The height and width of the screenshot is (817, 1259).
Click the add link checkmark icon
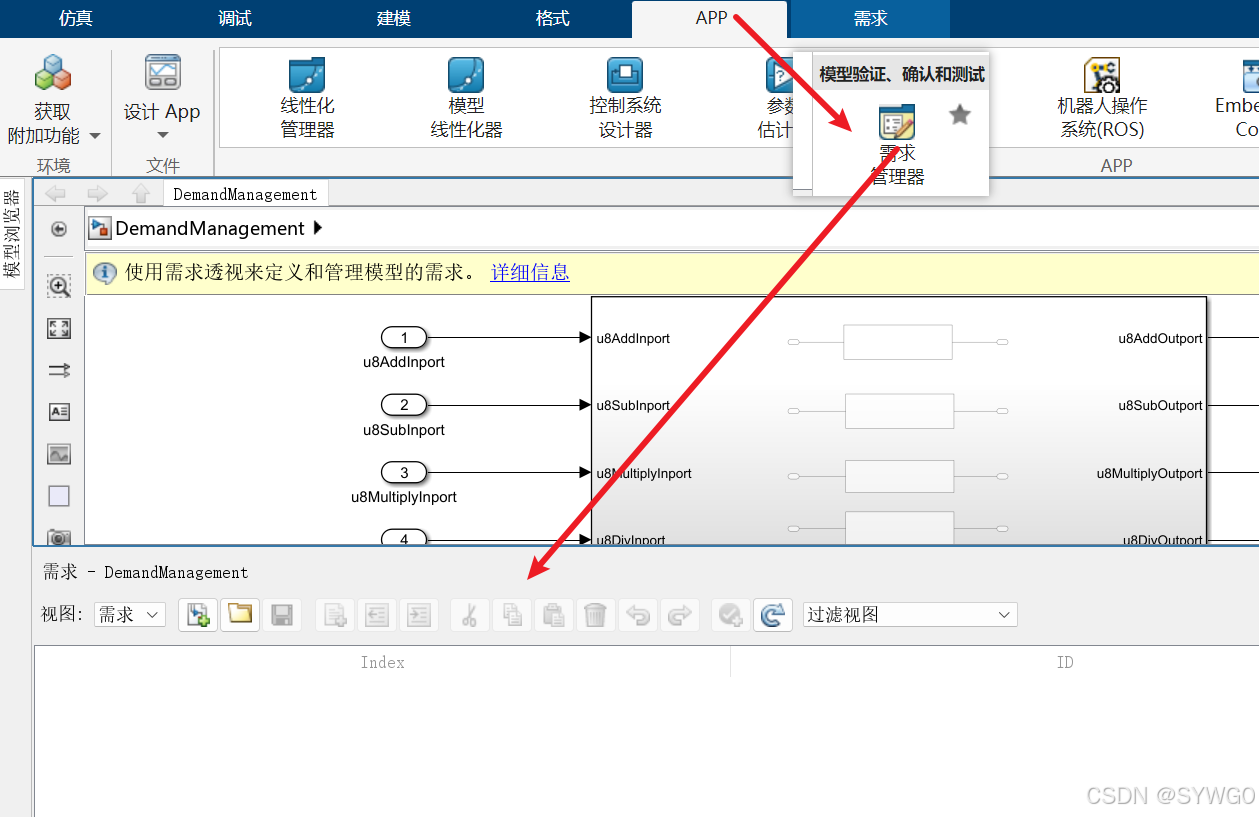731,614
